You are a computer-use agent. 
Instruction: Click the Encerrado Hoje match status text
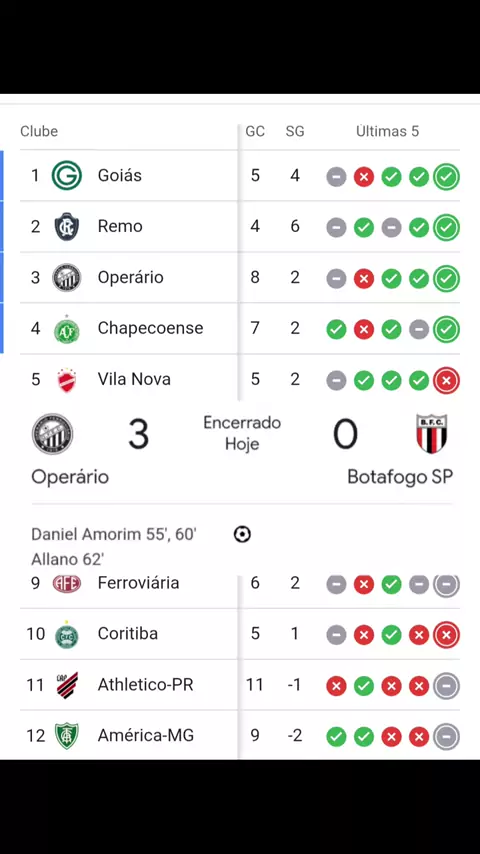pyautogui.click(x=242, y=434)
